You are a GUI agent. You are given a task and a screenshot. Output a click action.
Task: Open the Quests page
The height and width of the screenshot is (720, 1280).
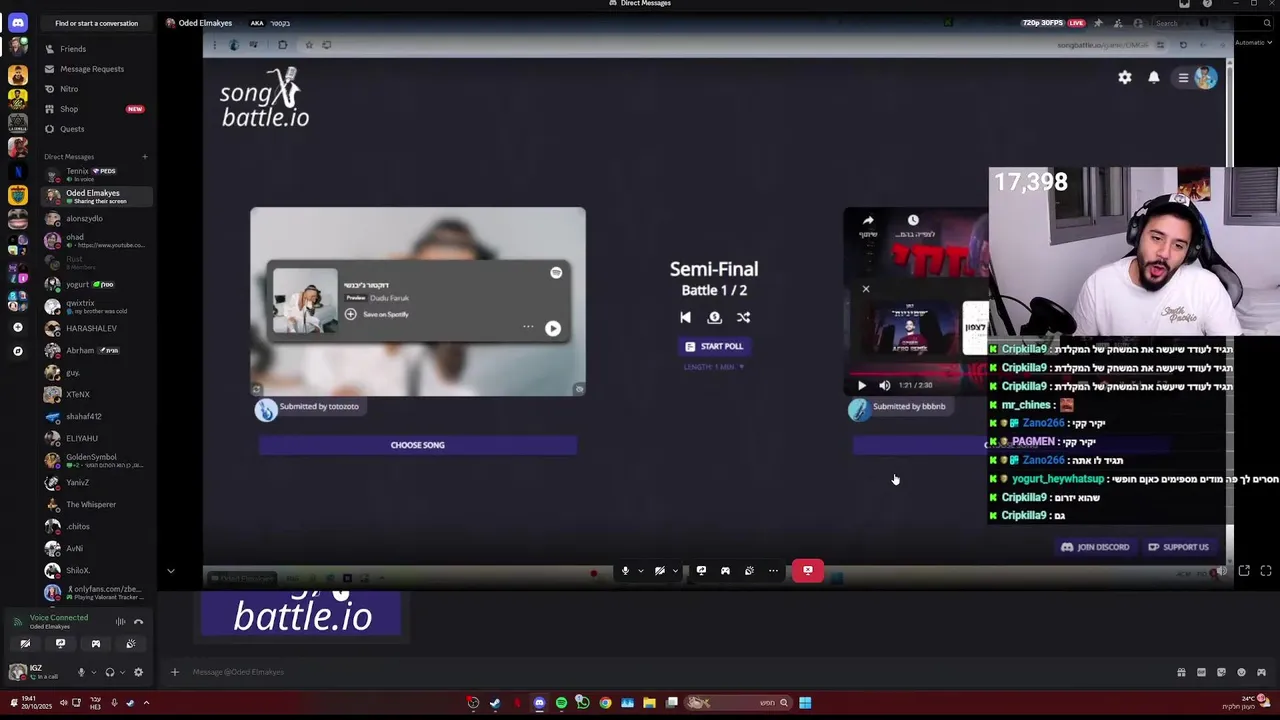[96, 129]
